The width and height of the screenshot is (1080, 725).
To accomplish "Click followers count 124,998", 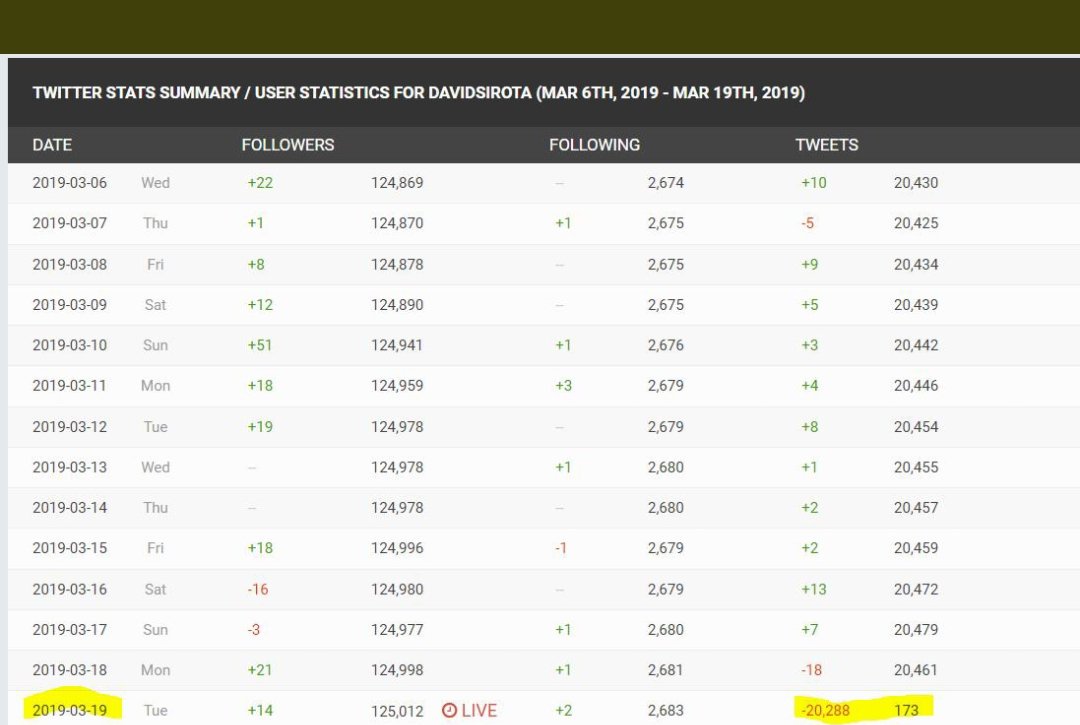I will [397, 670].
